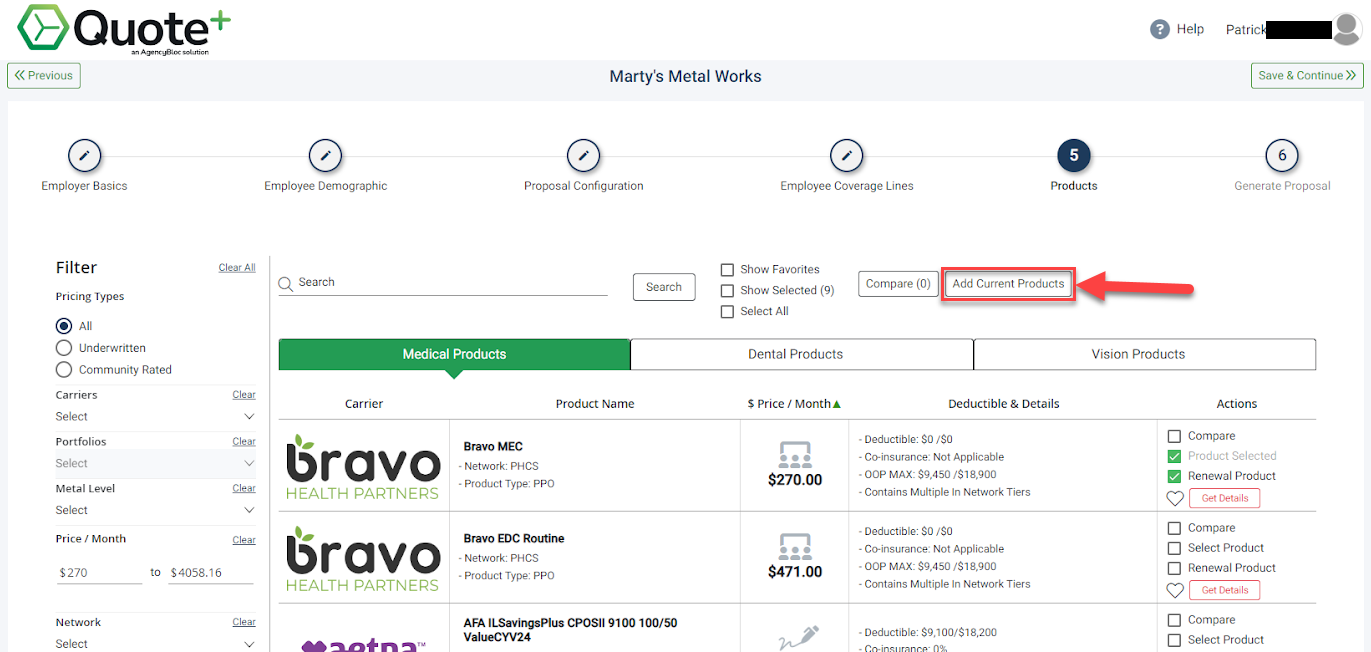Screen dimensions: 1371x652
Task: Favorite Bravo EDC Routine with heart icon
Action: (x=1175, y=590)
